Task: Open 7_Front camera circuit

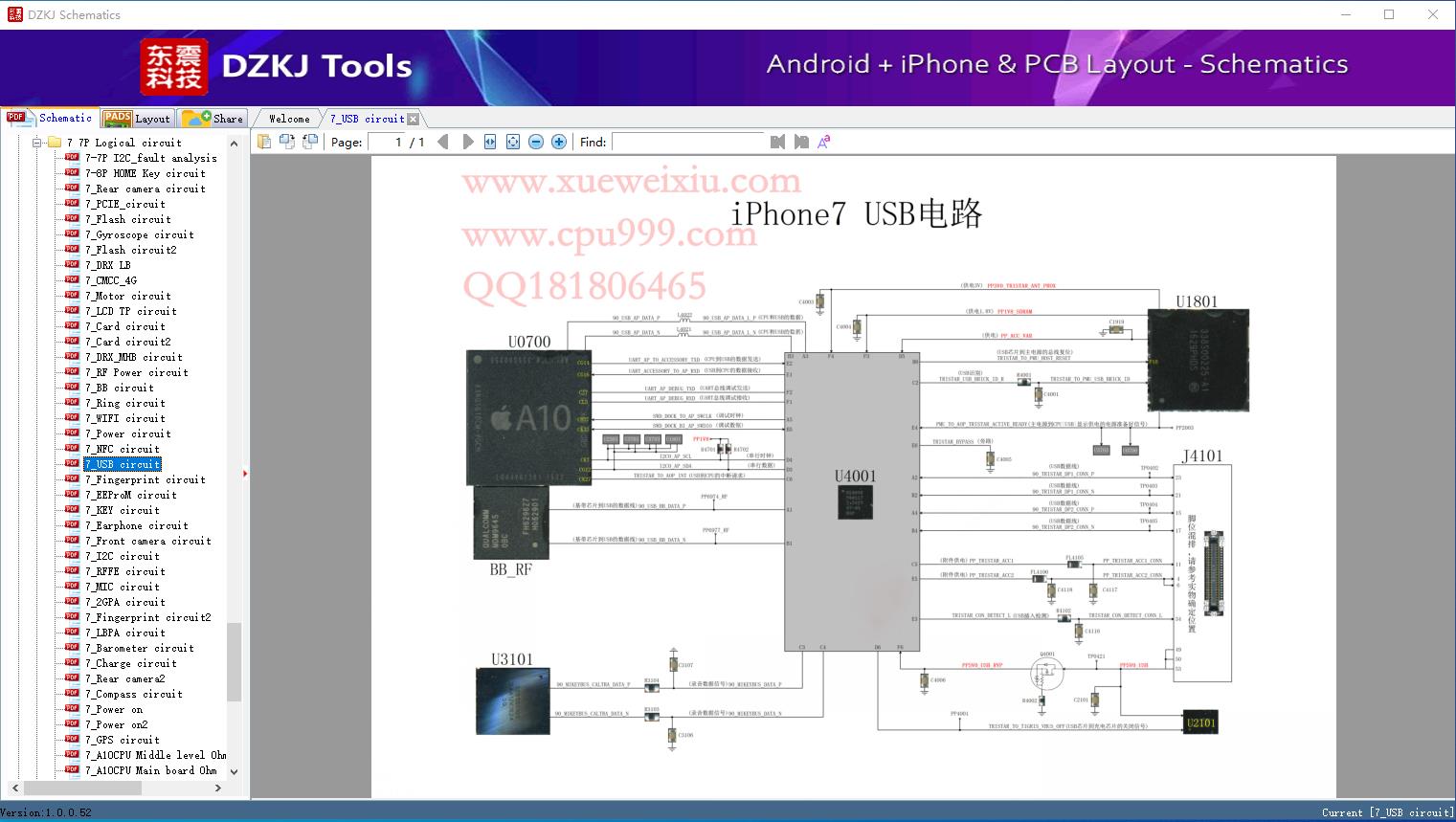Action: click(148, 541)
